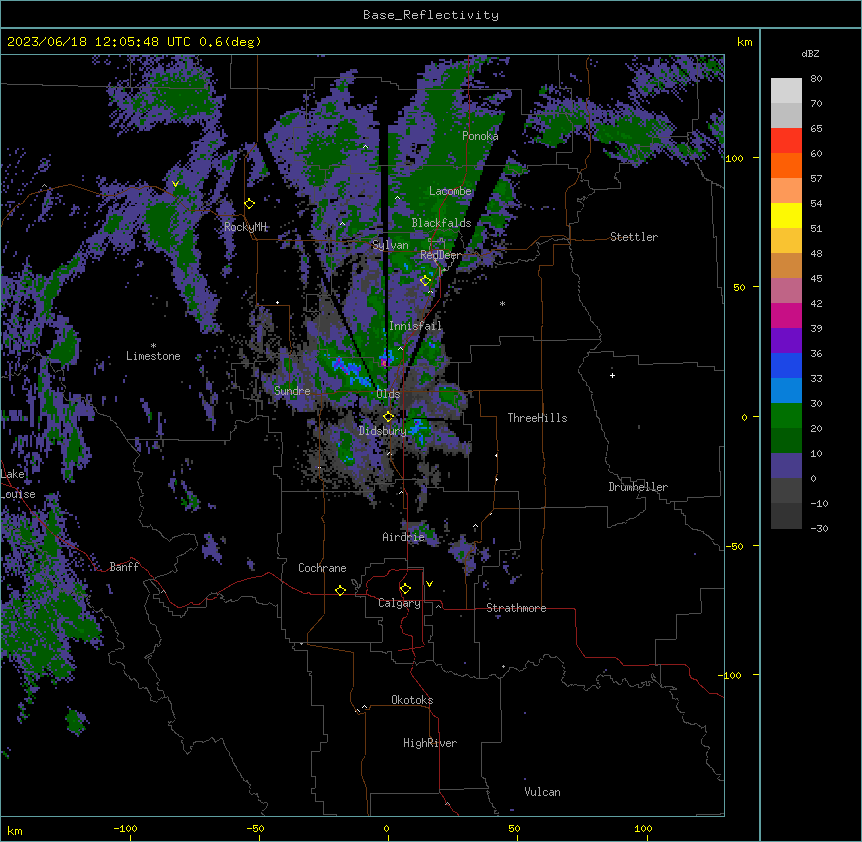Image resolution: width=862 pixels, height=842 pixels.
Task: Pick the bright green legend swatch above 20
Action: pos(786,416)
